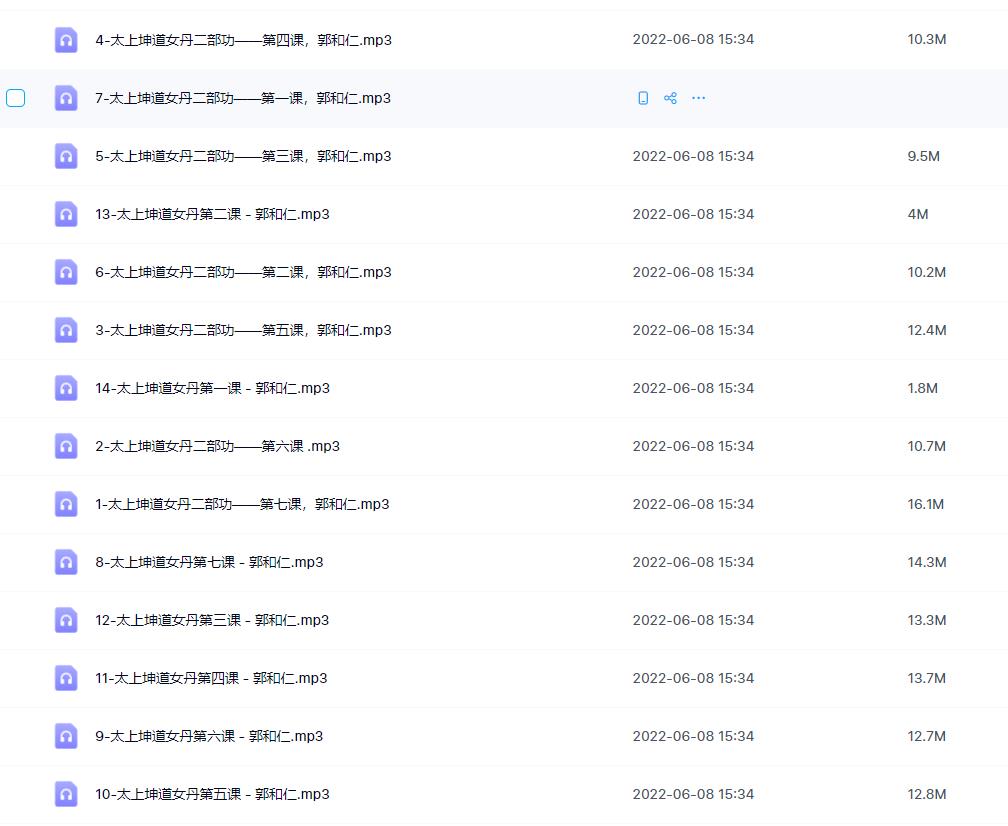
Task: Click the audio icon beside 14-太上坤道女丹第一课
Action: 66,388
